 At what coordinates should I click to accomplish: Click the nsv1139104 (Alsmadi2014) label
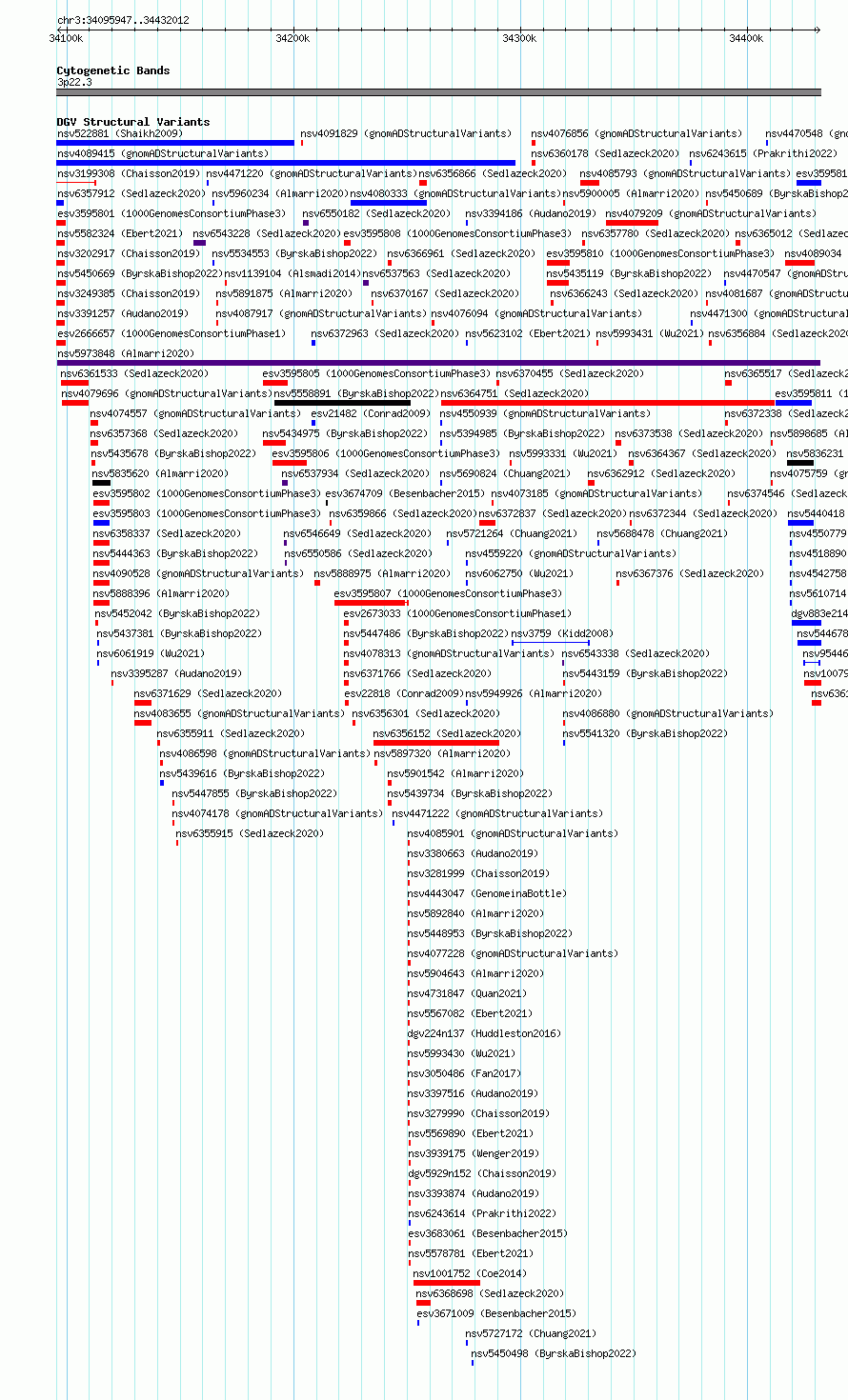coord(291,274)
